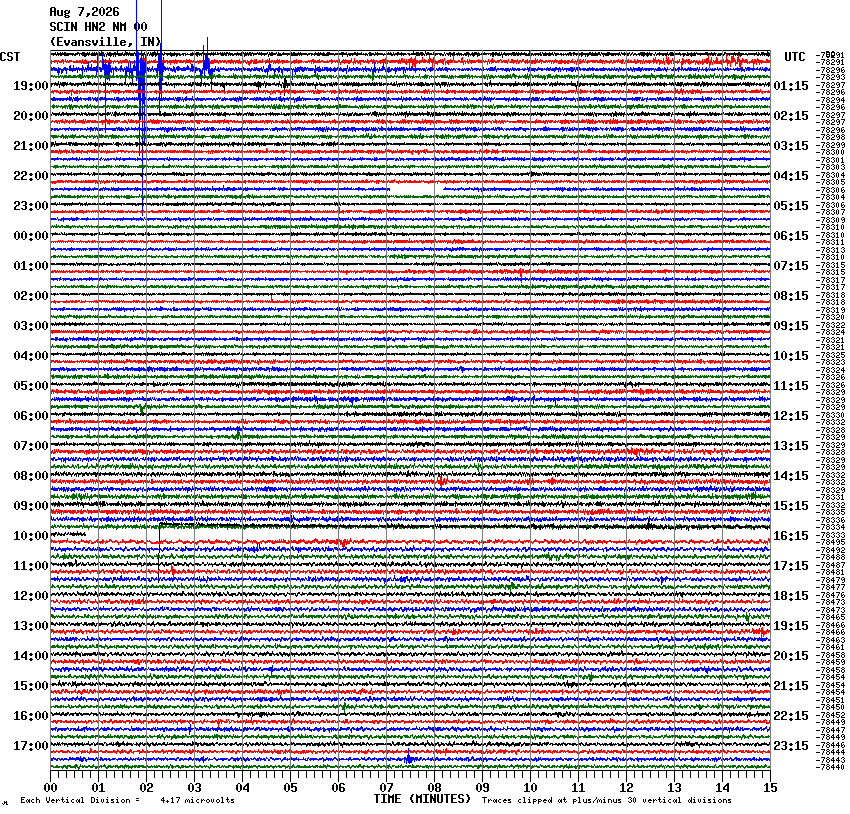This screenshot has height=814, width=850.
Task: Click the 10:00 CST row label
Action: click(30, 536)
